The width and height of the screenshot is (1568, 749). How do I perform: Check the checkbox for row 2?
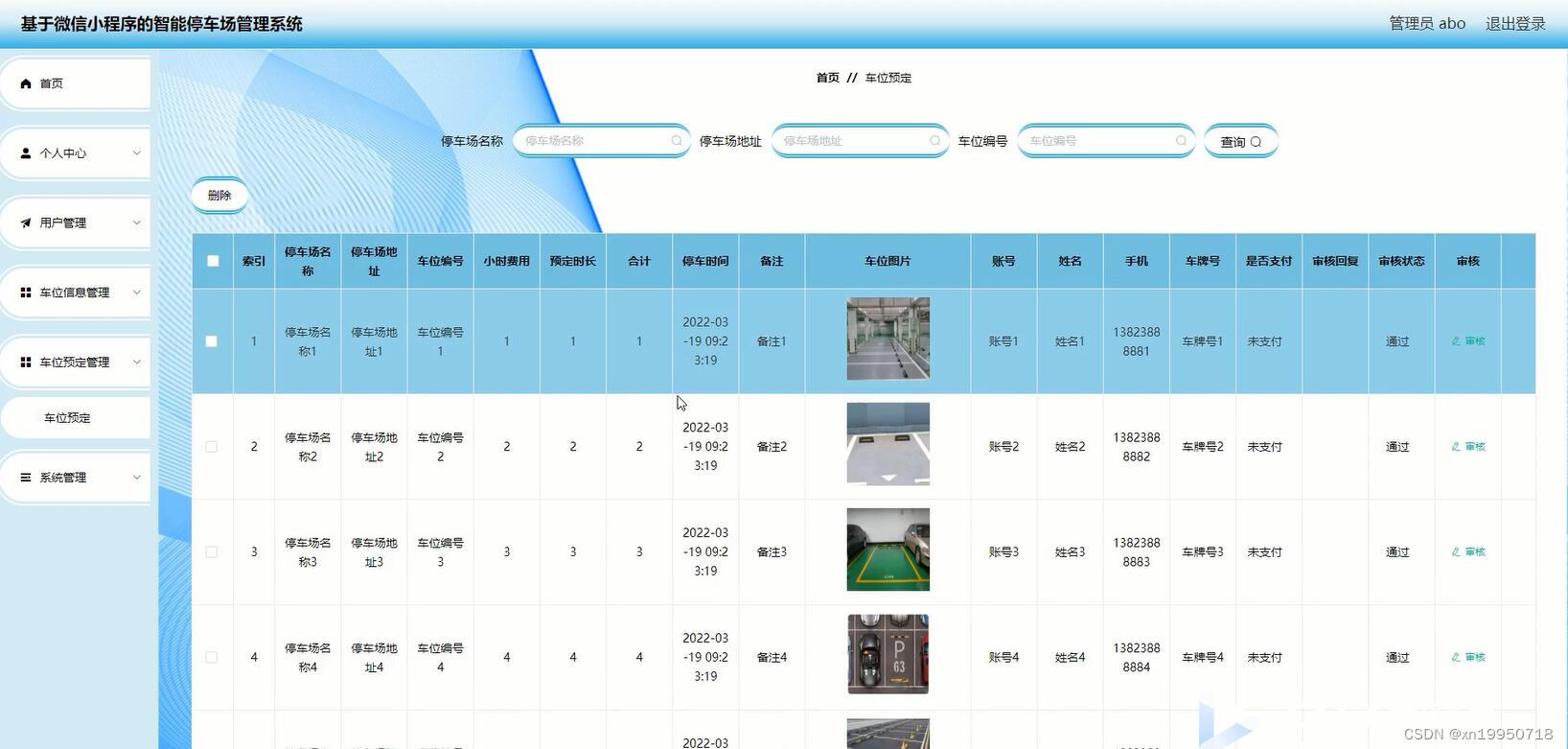(212, 447)
